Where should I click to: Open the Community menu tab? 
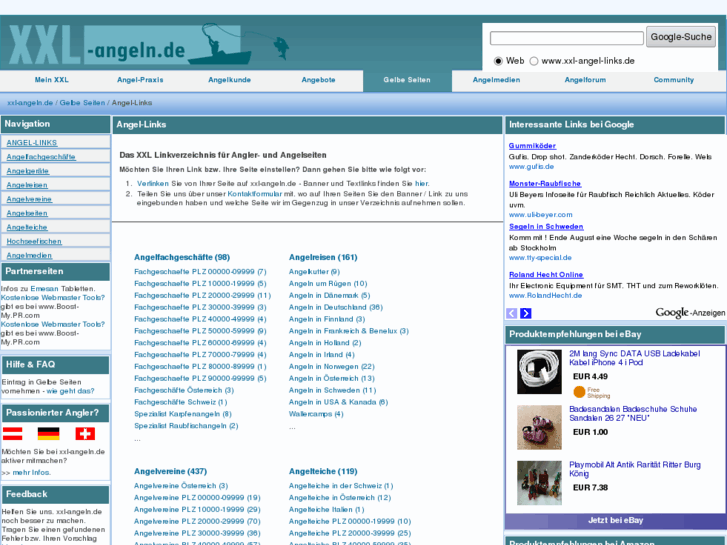pos(674,80)
